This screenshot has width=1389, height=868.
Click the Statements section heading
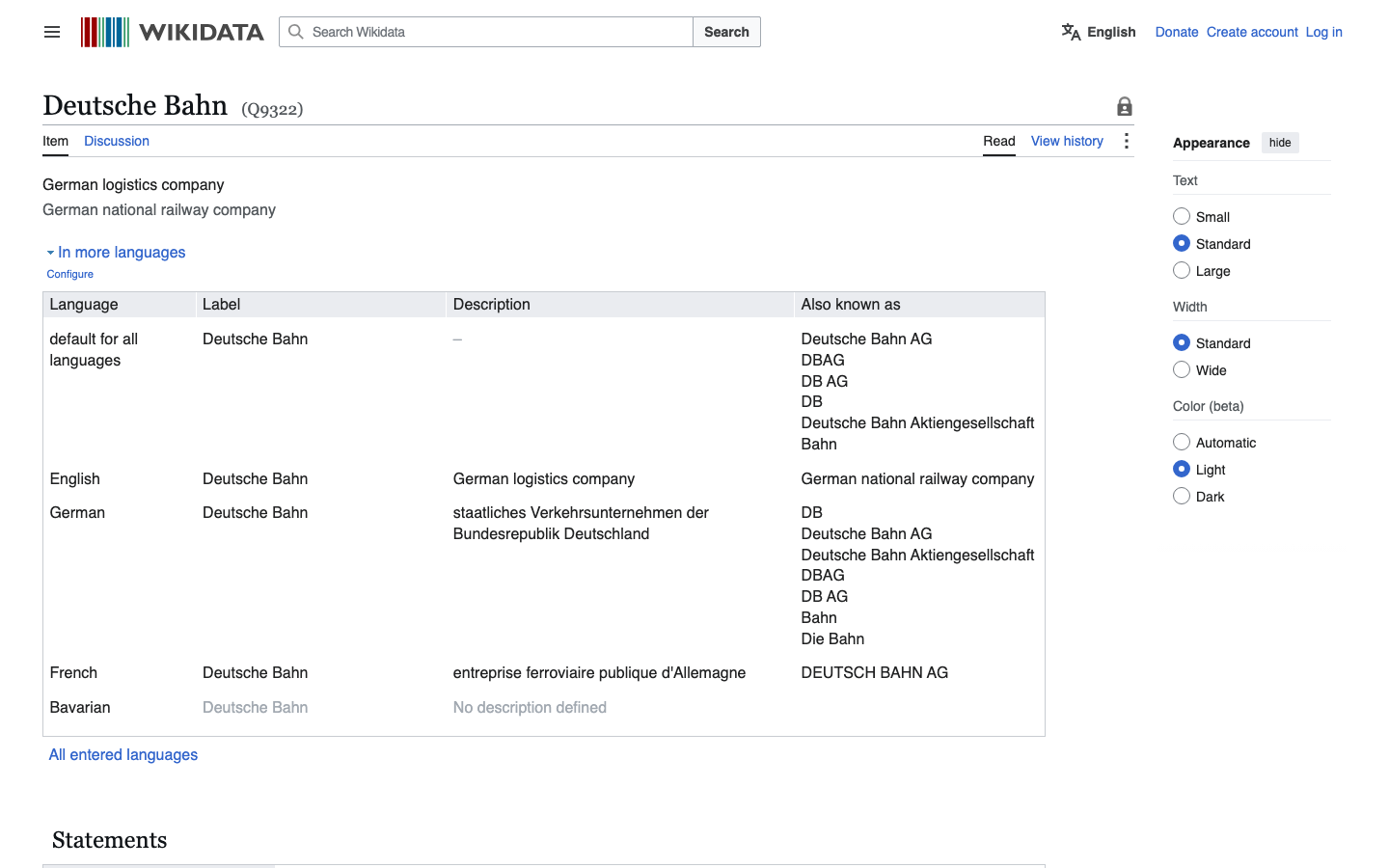point(109,840)
